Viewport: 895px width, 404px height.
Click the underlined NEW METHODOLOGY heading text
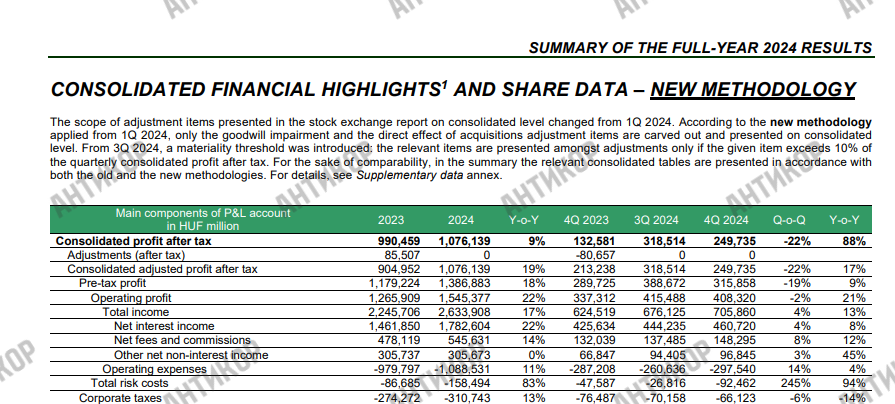coord(752,90)
